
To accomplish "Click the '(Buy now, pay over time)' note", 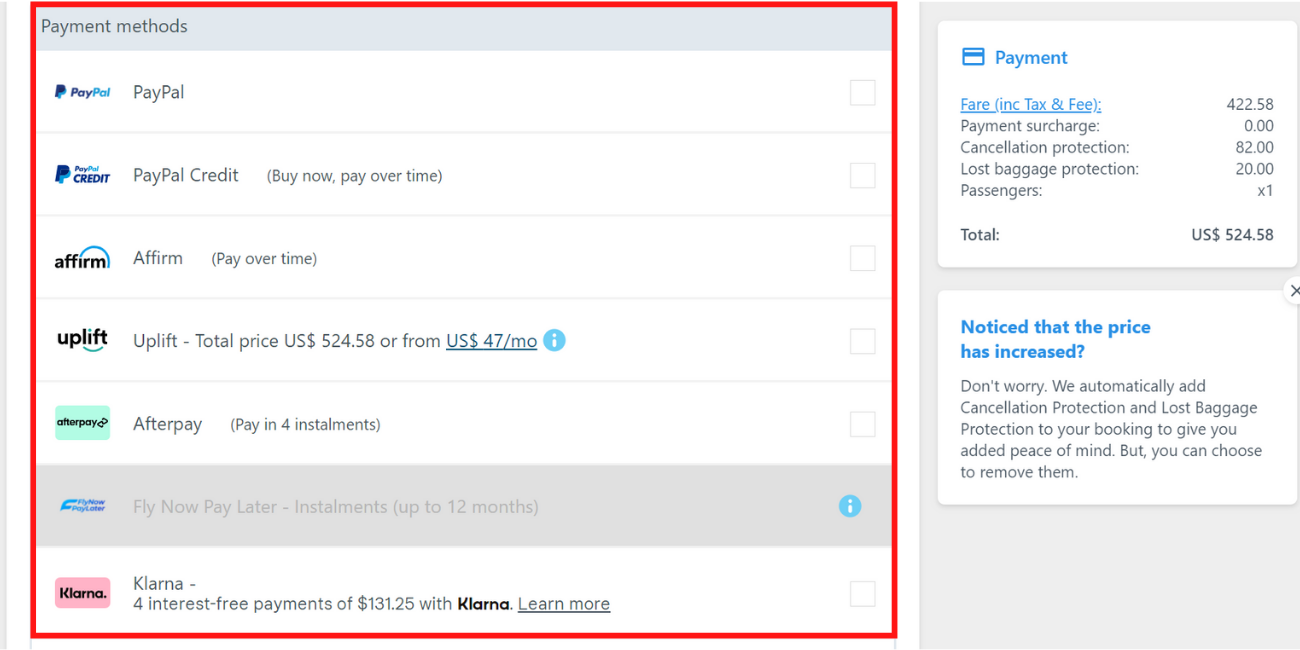I will click(x=354, y=176).
